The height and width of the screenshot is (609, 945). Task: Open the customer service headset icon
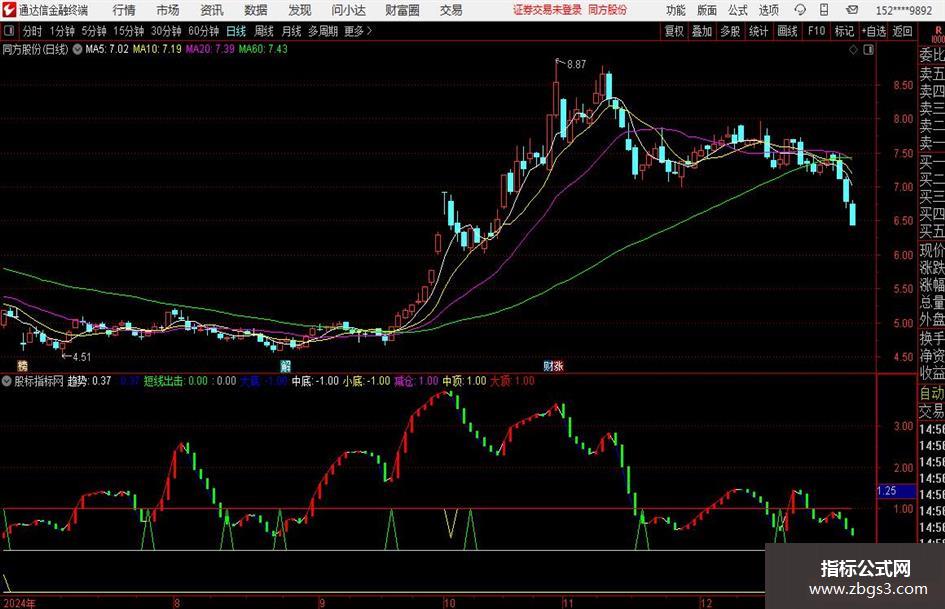click(800, 10)
